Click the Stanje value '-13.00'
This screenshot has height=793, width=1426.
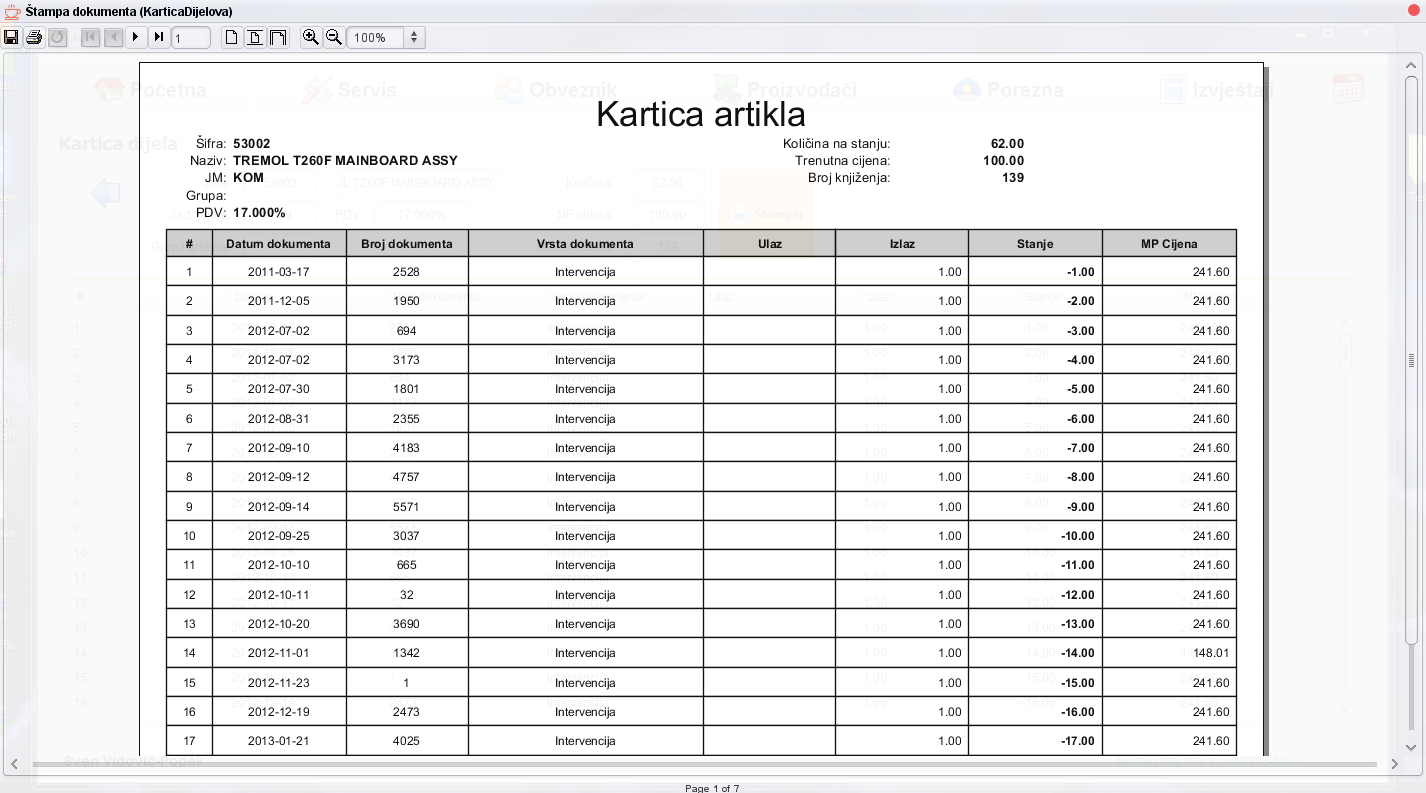(1077, 624)
